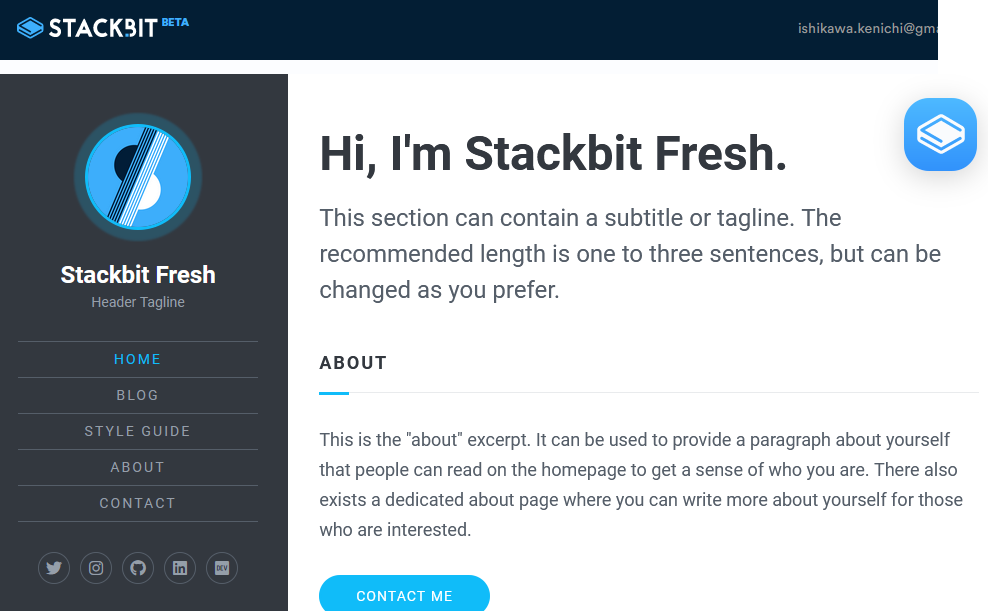Navigate to ABOUT in sidebar menu
Image resolution: width=988 pixels, height=611 pixels.
coord(138,467)
